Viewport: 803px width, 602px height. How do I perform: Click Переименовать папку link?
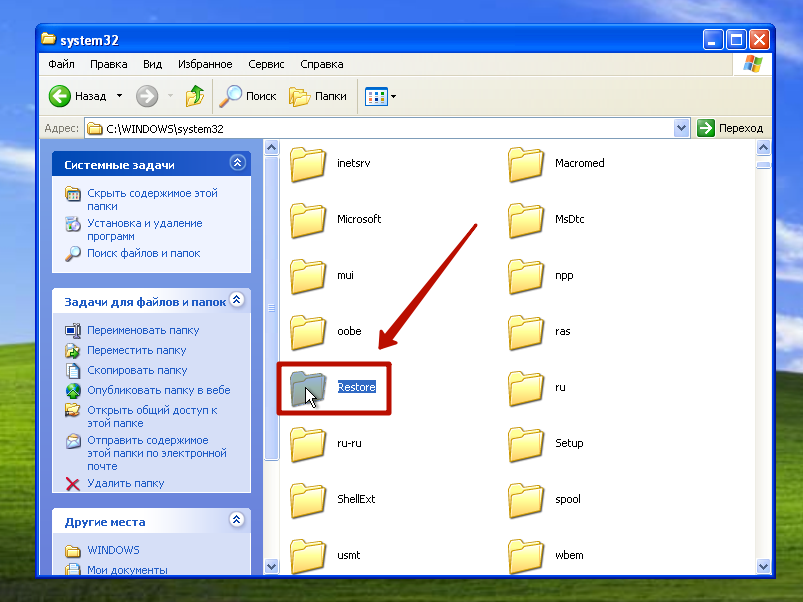point(143,331)
